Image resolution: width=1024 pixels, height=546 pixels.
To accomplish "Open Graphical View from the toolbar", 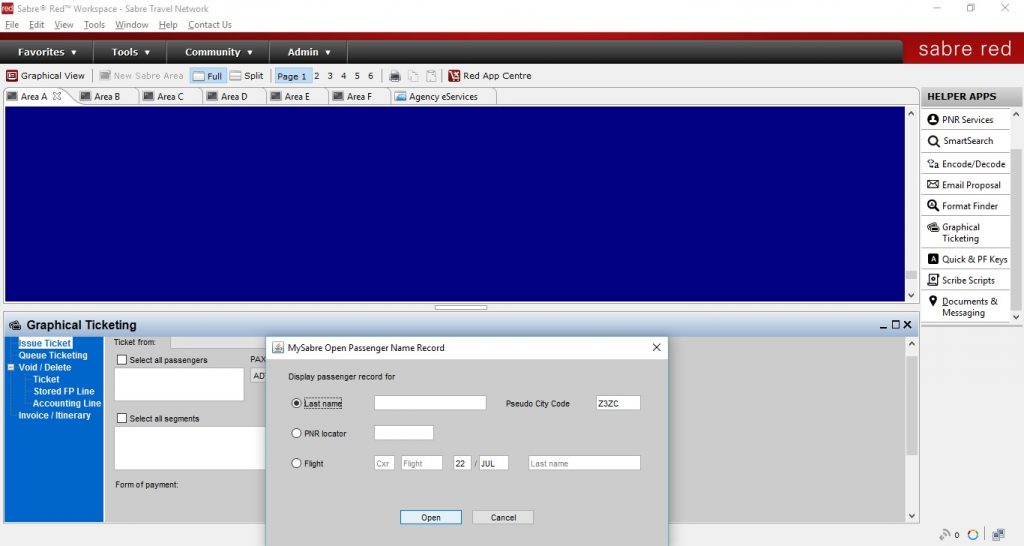I will coord(46,76).
